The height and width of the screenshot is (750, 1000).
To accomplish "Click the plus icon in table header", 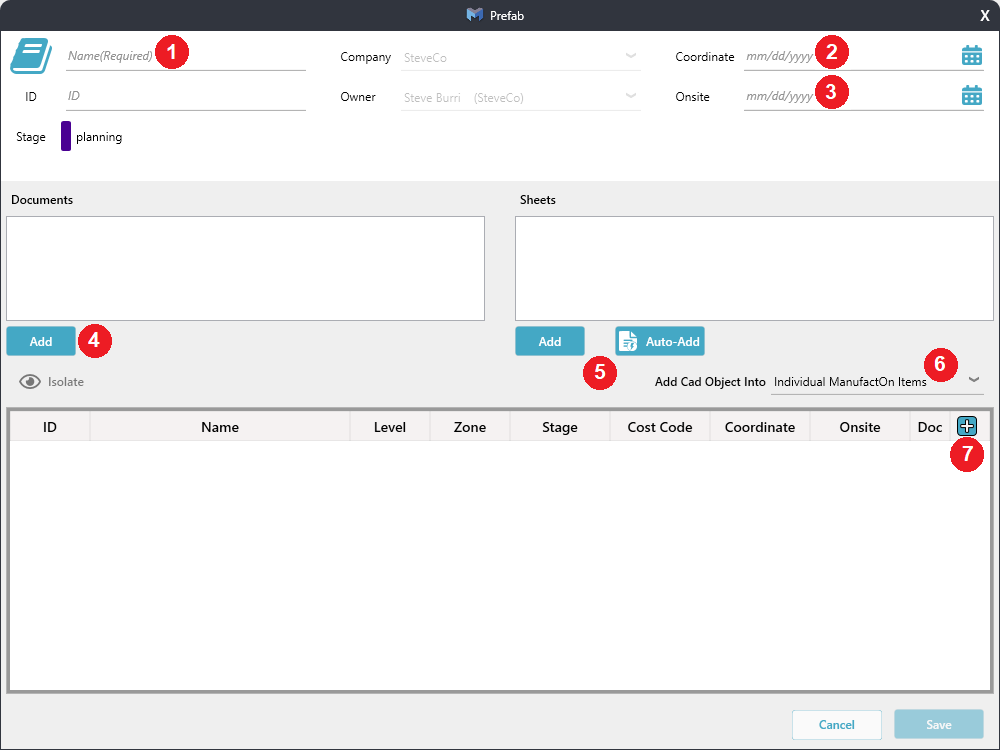I will pyautogui.click(x=967, y=426).
